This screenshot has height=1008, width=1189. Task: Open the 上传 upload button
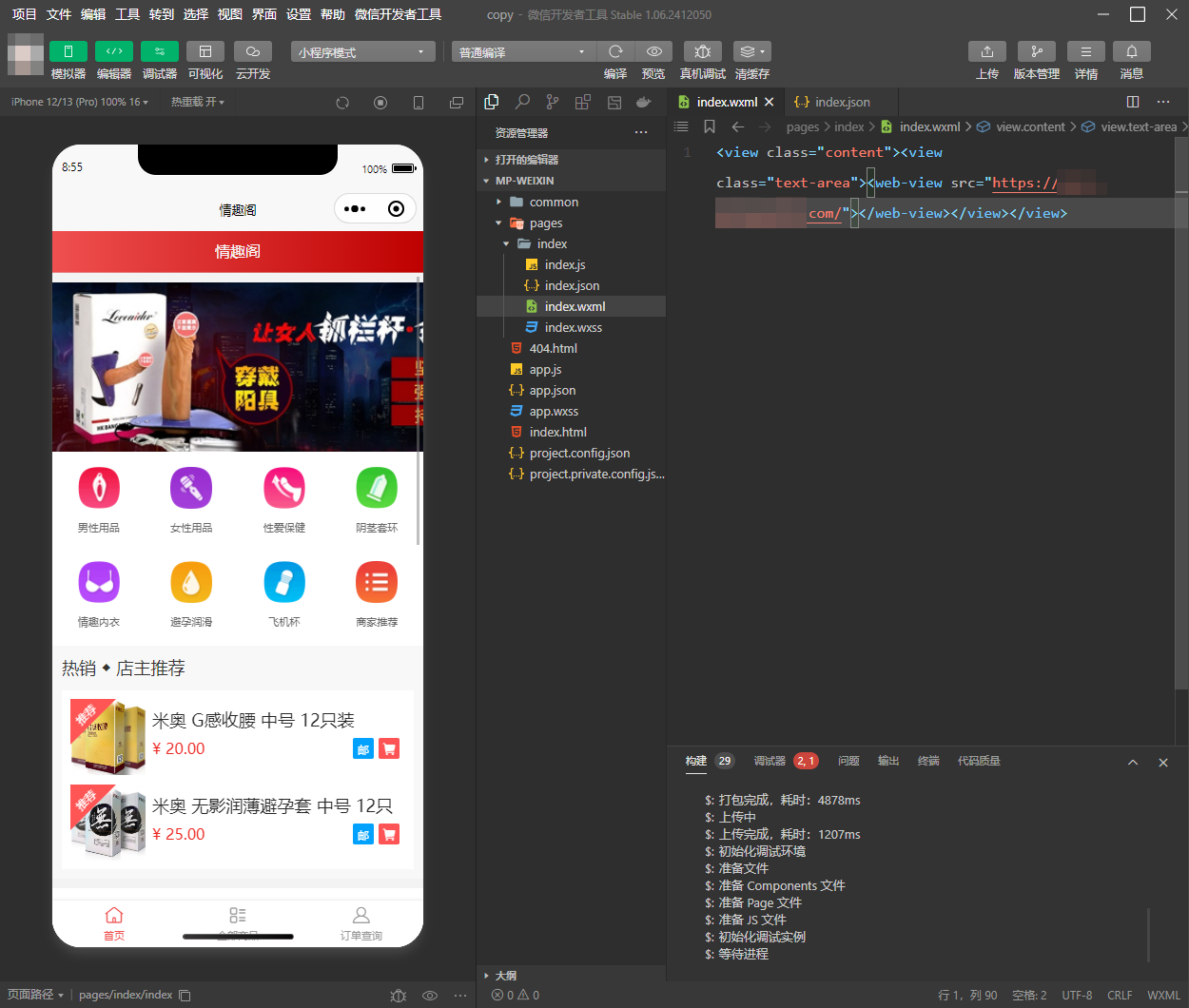(x=986, y=51)
